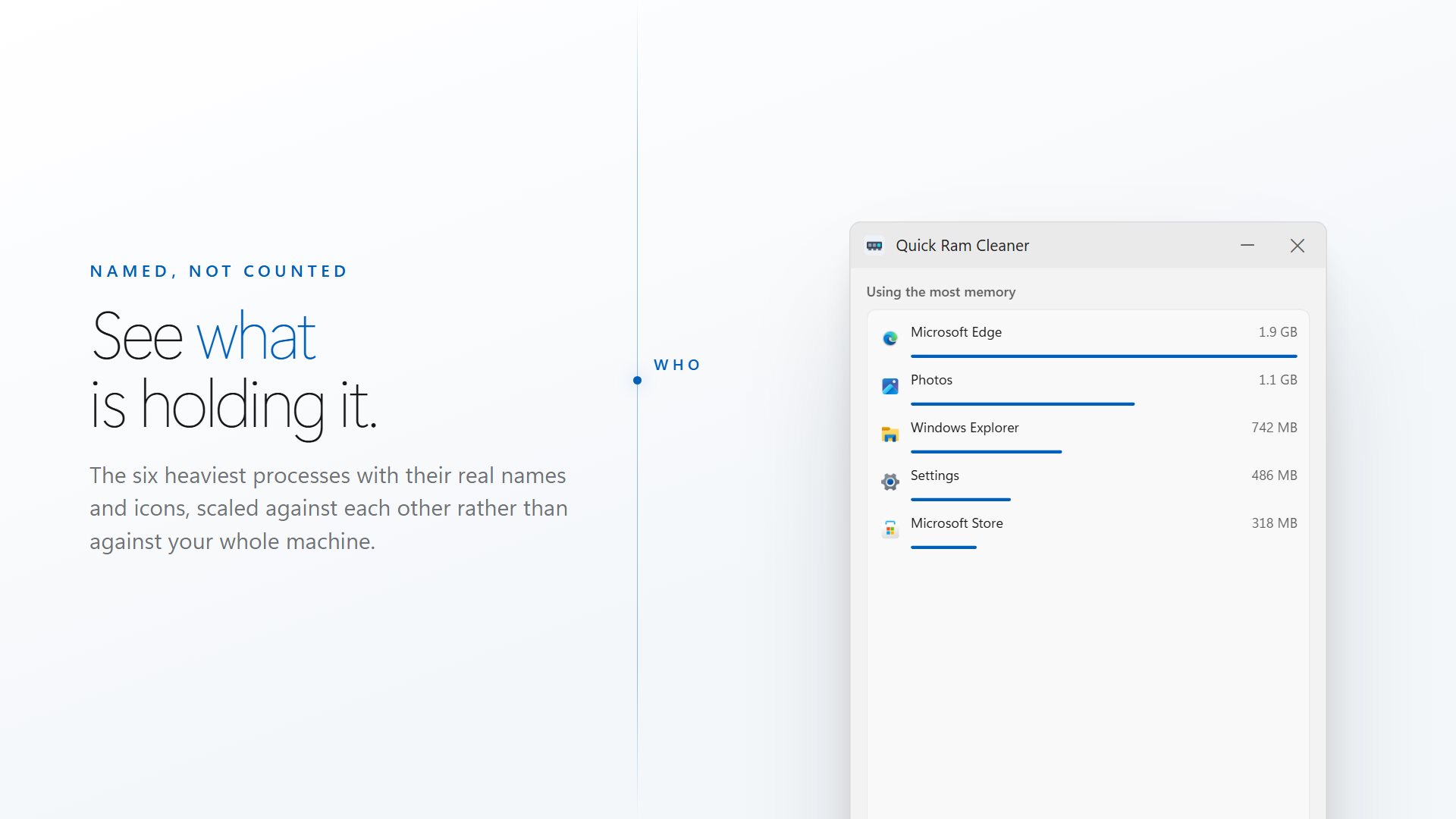Click the Microsoft Edge process icon

tap(890, 338)
